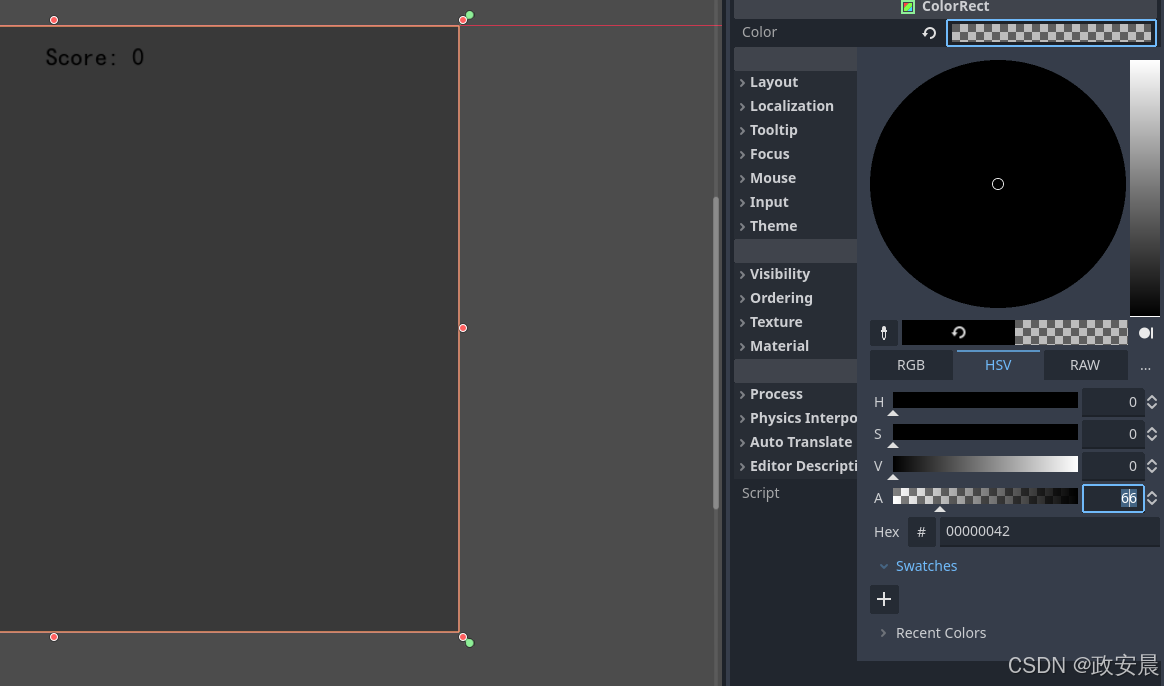Click the new color checkered preview
Screen dimensions: 1164x686
[x=1071, y=333]
